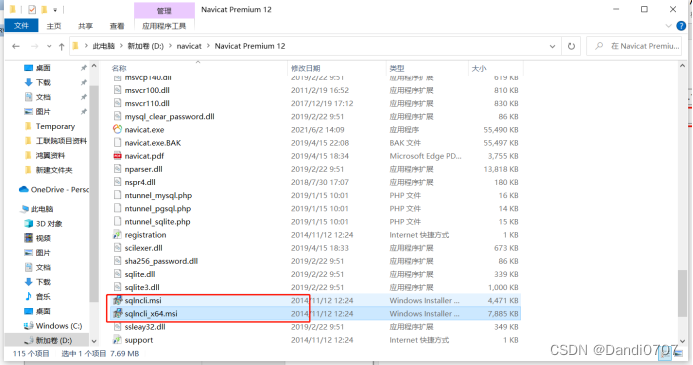693x365 pixels.
Task: Select file sqlite3.dll
Action: tap(141, 287)
